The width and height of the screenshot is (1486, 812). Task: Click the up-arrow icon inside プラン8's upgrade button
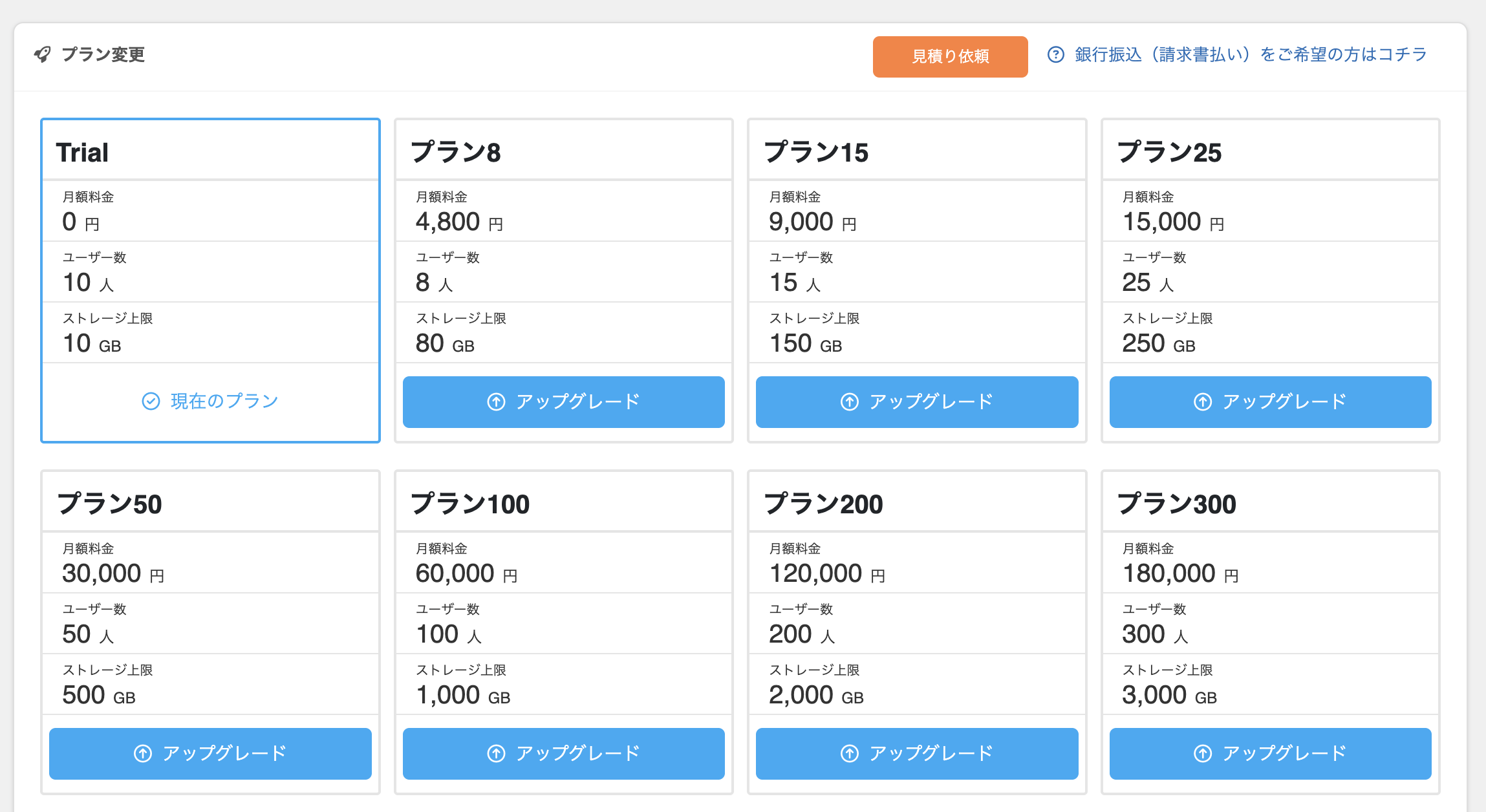click(x=495, y=401)
